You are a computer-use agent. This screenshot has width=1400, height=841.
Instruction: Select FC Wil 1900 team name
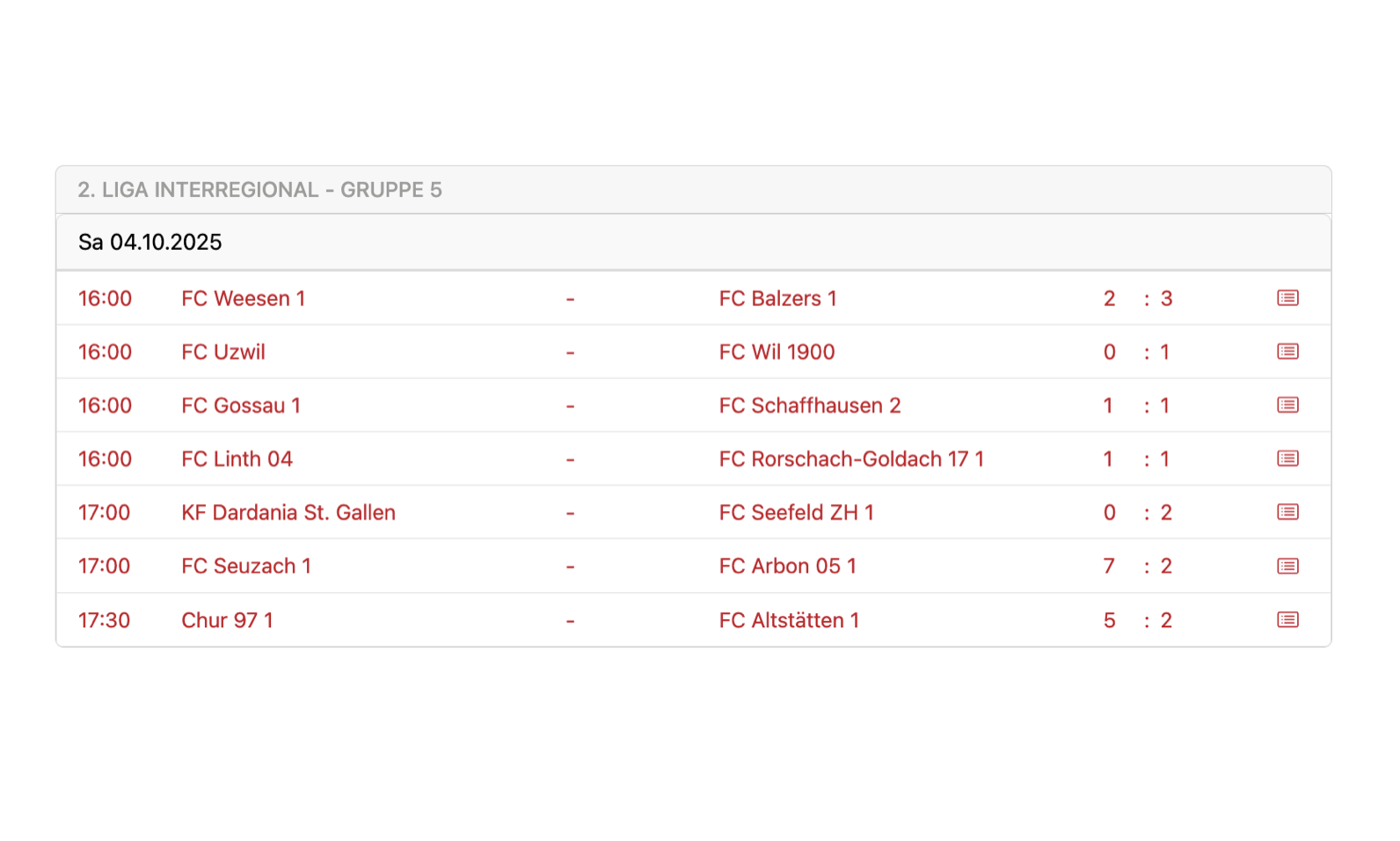tap(777, 353)
